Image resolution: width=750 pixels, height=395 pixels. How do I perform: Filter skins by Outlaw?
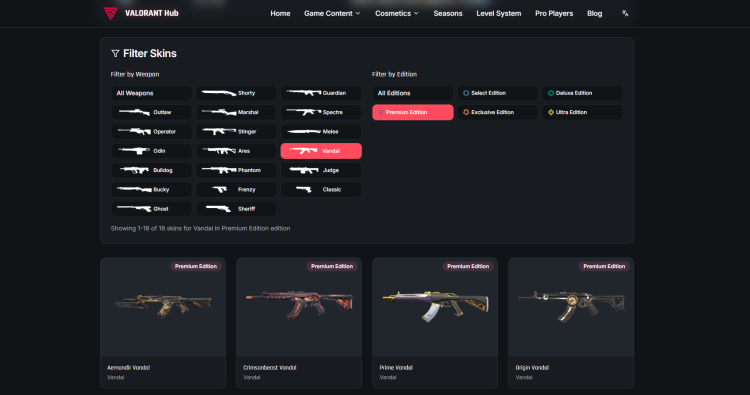click(x=152, y=112)
